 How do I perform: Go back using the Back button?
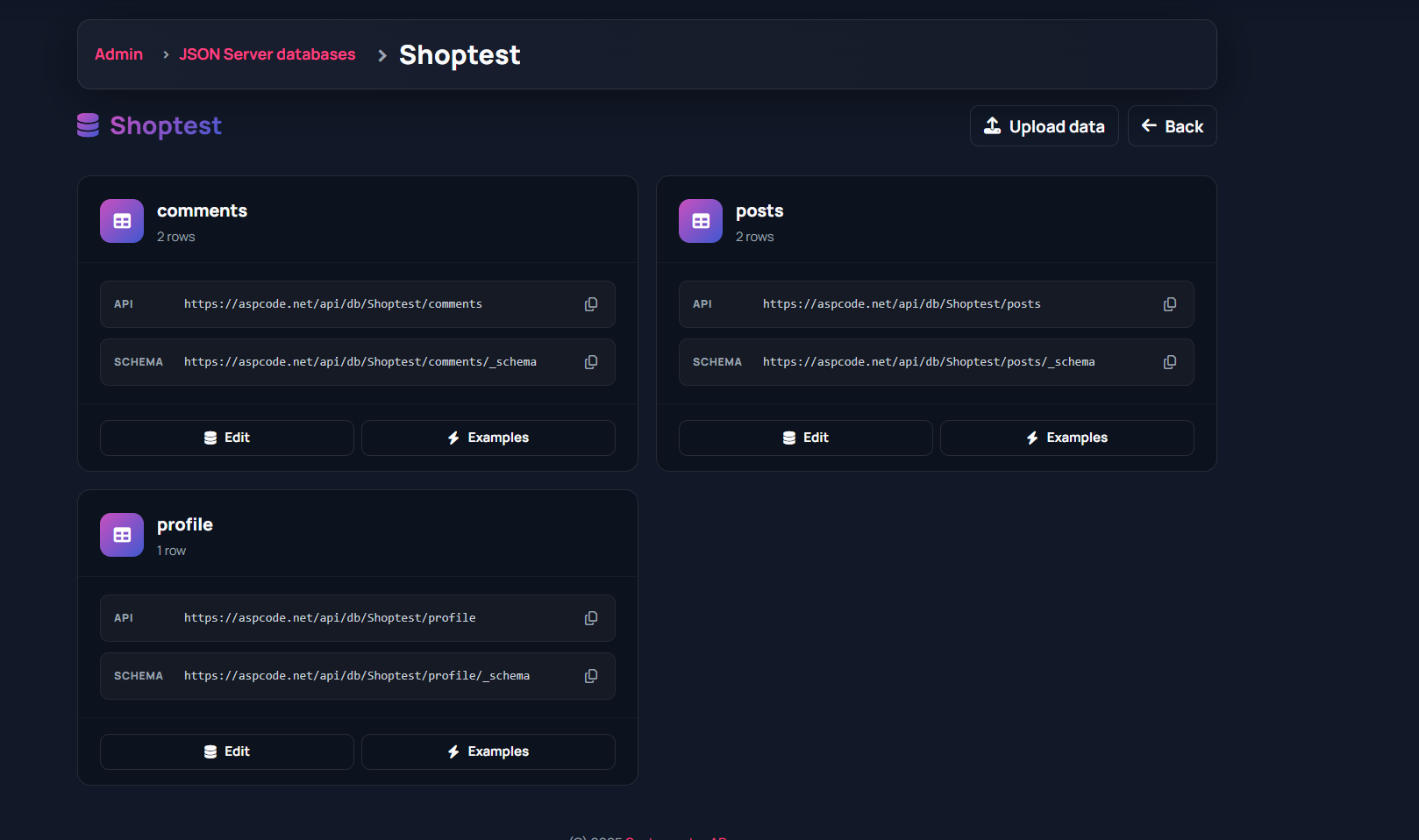[1172, 126]
